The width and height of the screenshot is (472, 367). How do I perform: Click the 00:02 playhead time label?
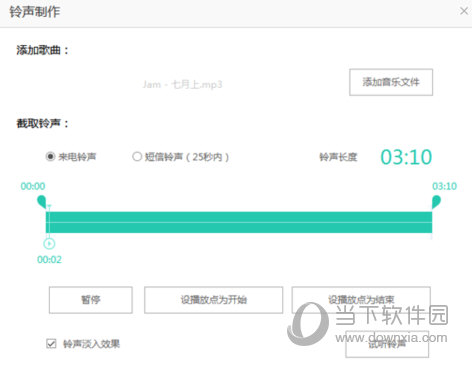coord(49,260)
